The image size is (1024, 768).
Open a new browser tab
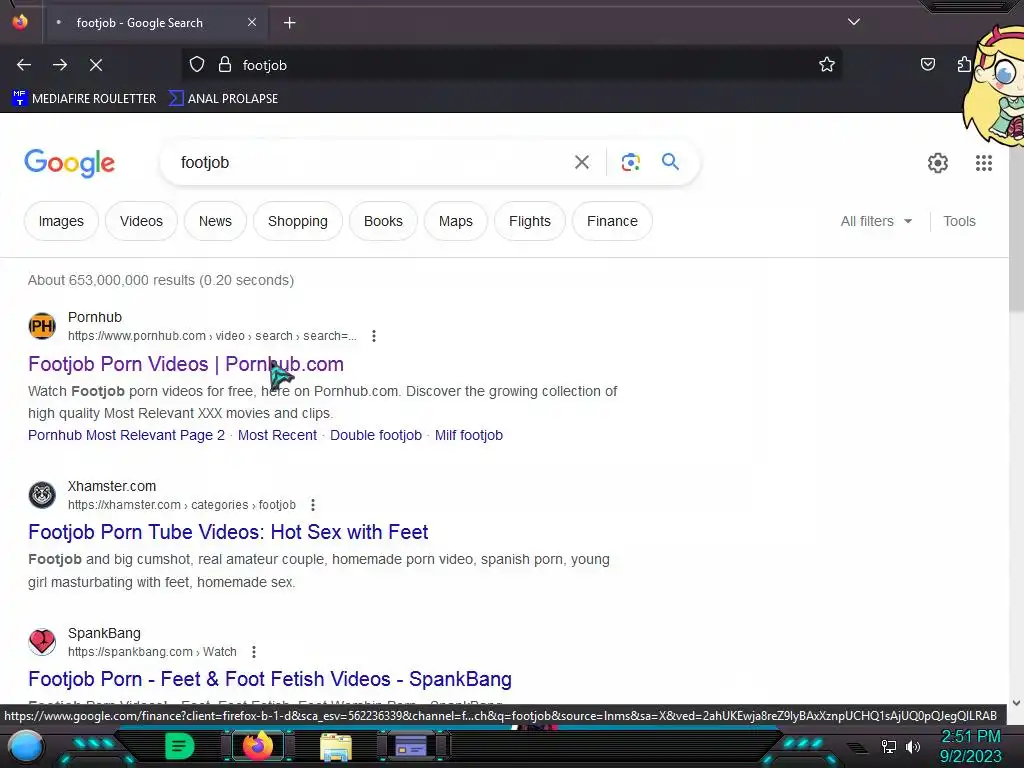(x=289, y=23)
